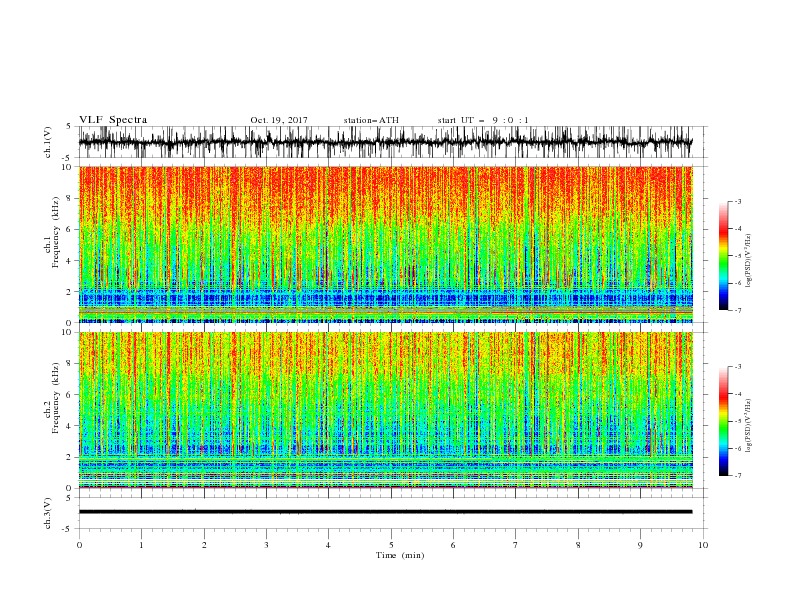Click the ch.2 spectrogram color scale bar
The width and height of the screenshot is (792, 612).
724,421
